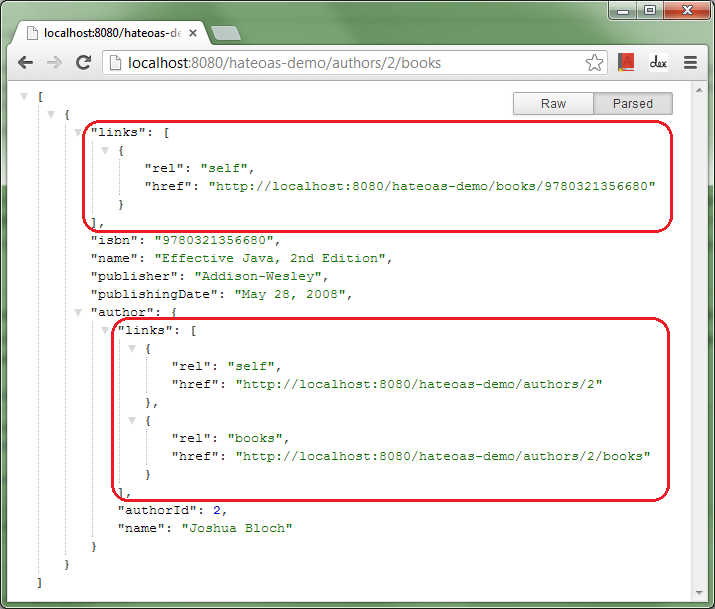
Task: Click the scrollbar up arrow
Action: 699,90
